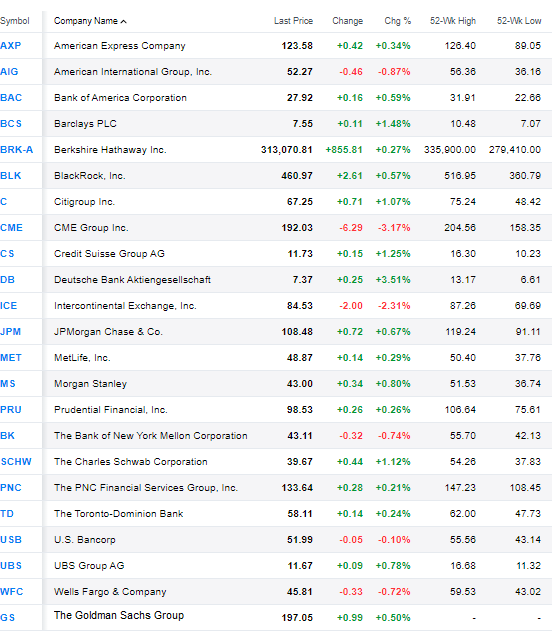
Task: Click PNC 52-week low 108.45
Action: tap(525, 488)
